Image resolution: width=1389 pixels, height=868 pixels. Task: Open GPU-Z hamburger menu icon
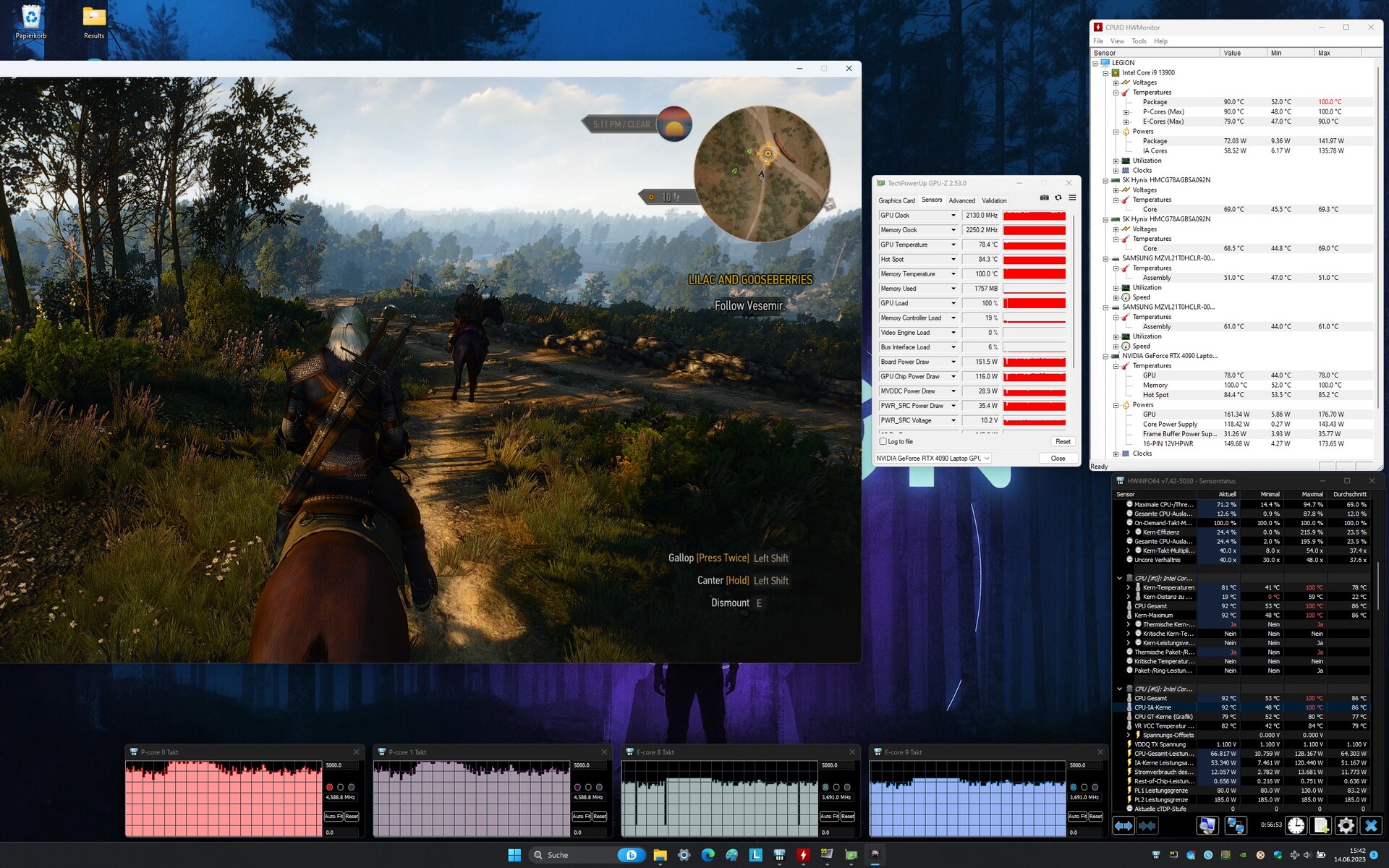click(x=1072, y=197)
